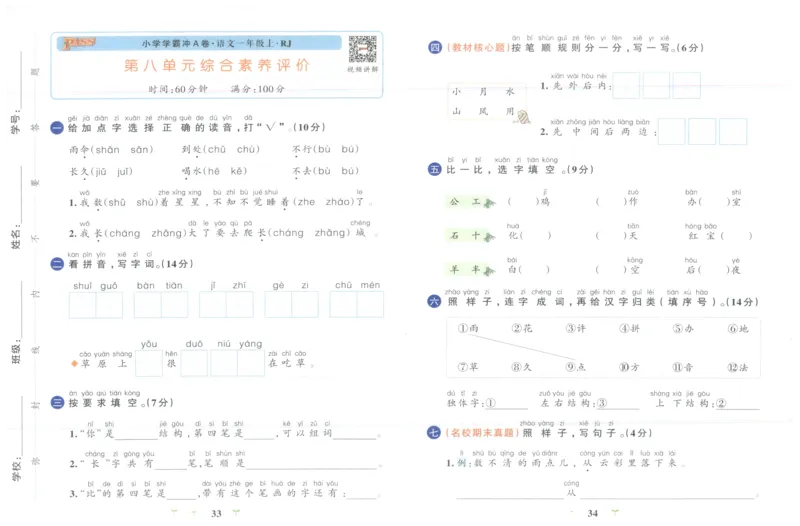Click the writing box under pinyin gè

coord(278,305)
